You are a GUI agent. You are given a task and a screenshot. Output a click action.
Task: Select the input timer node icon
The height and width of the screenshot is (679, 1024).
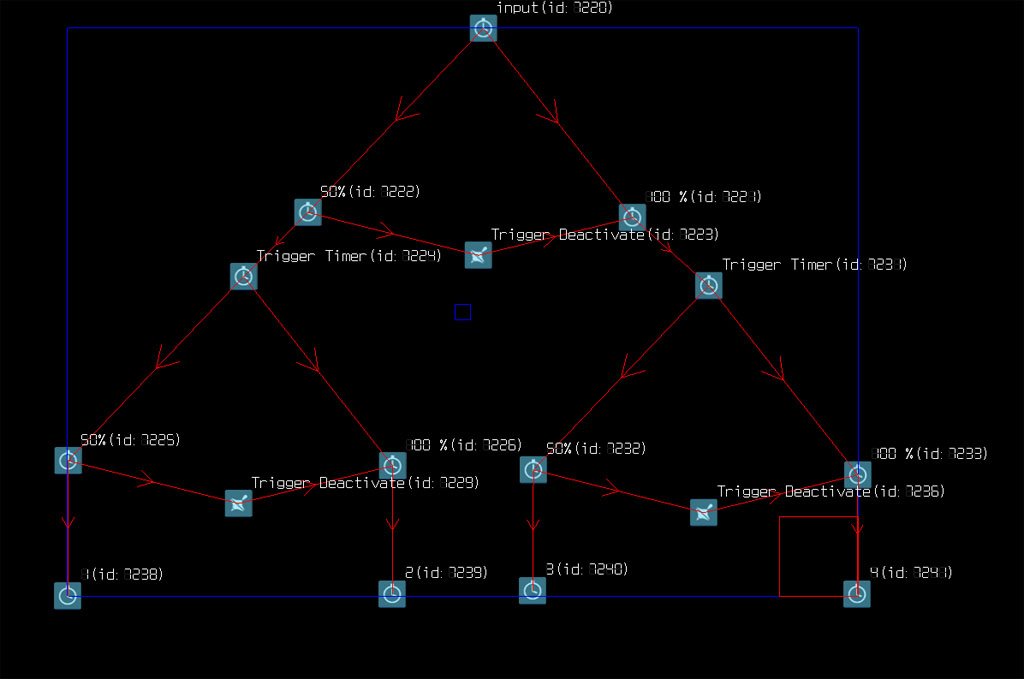click(483, 28)
